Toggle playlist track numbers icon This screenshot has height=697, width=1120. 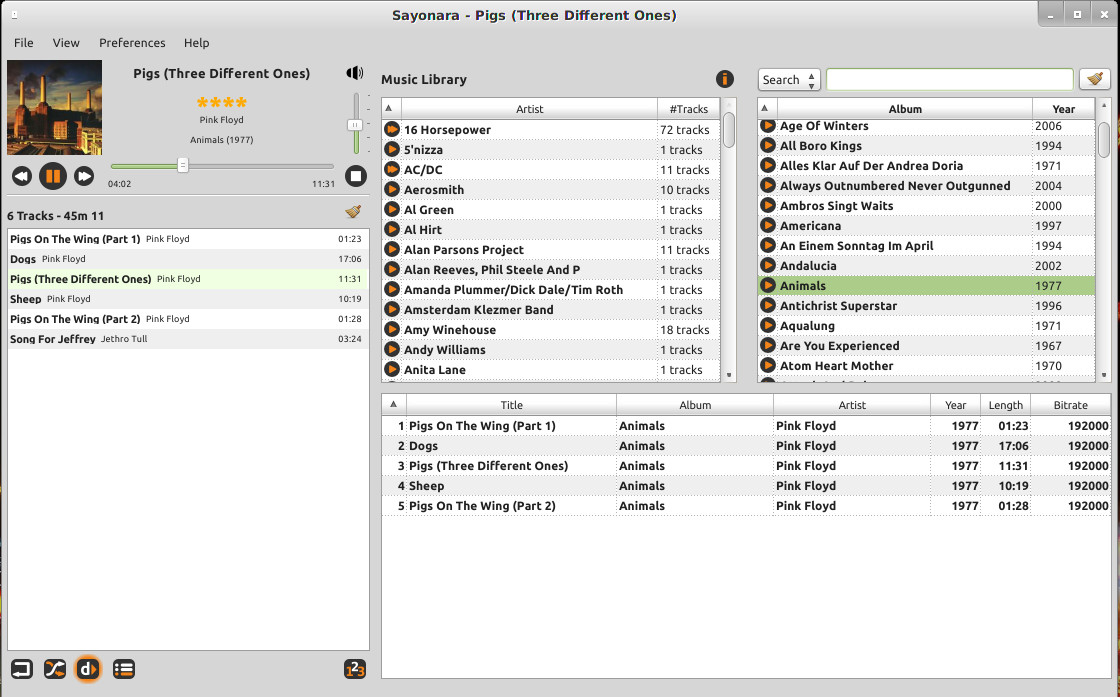[x=355, y=669]
